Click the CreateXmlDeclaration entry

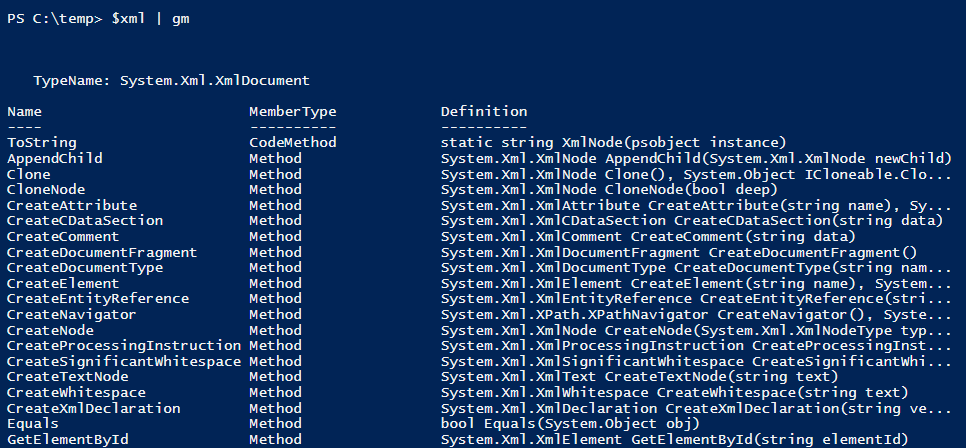94,408
